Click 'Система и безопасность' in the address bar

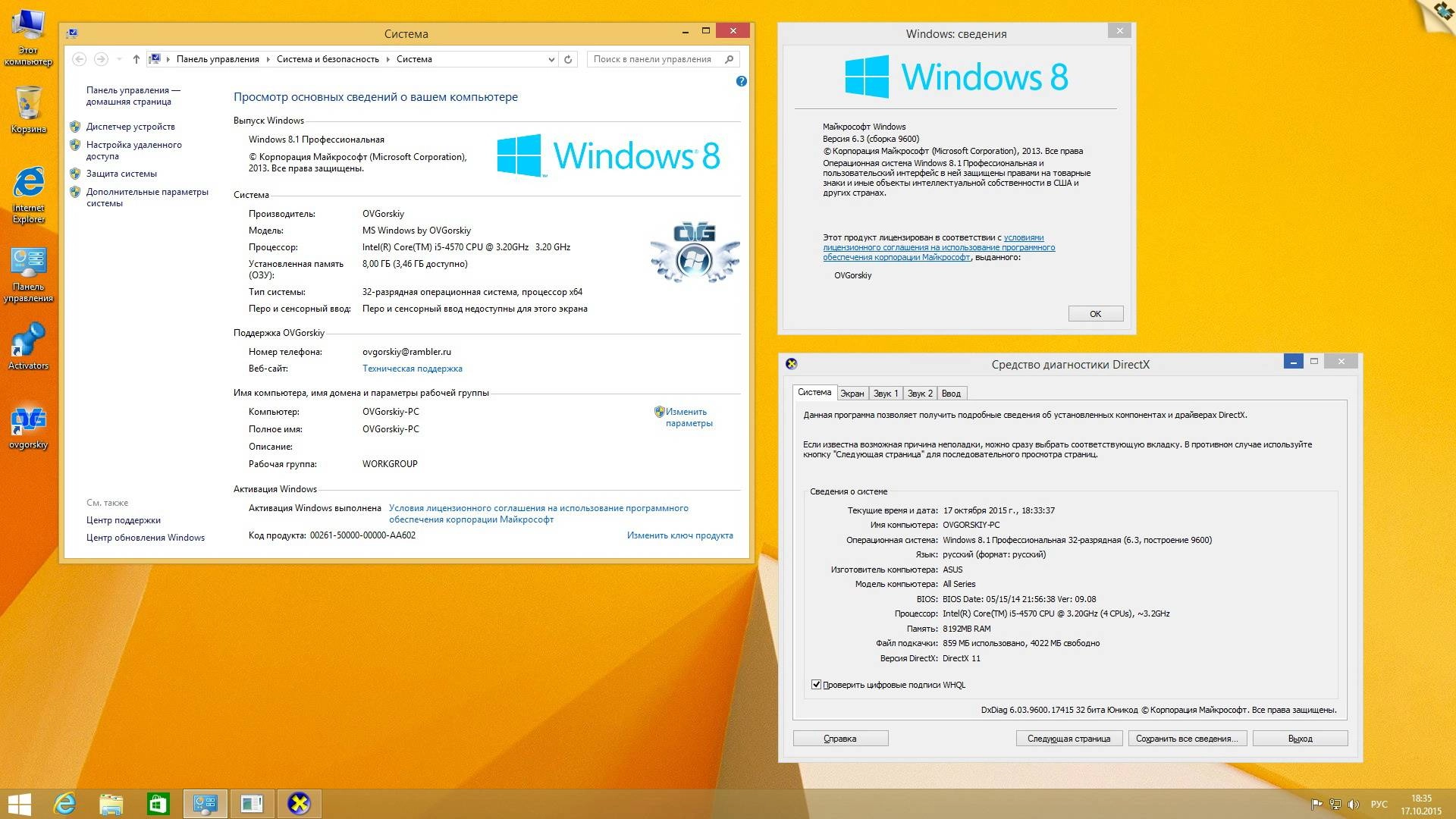tap(328, 59)
